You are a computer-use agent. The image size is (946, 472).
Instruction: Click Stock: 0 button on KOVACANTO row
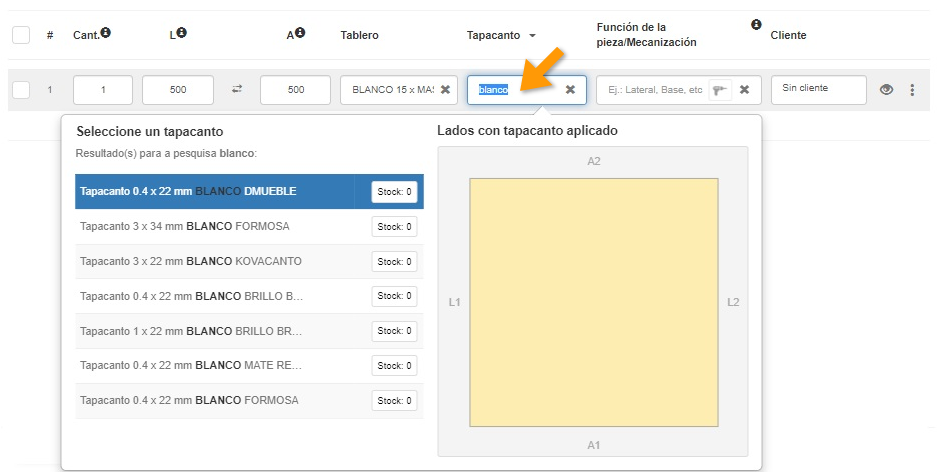[x=395, y=262]
